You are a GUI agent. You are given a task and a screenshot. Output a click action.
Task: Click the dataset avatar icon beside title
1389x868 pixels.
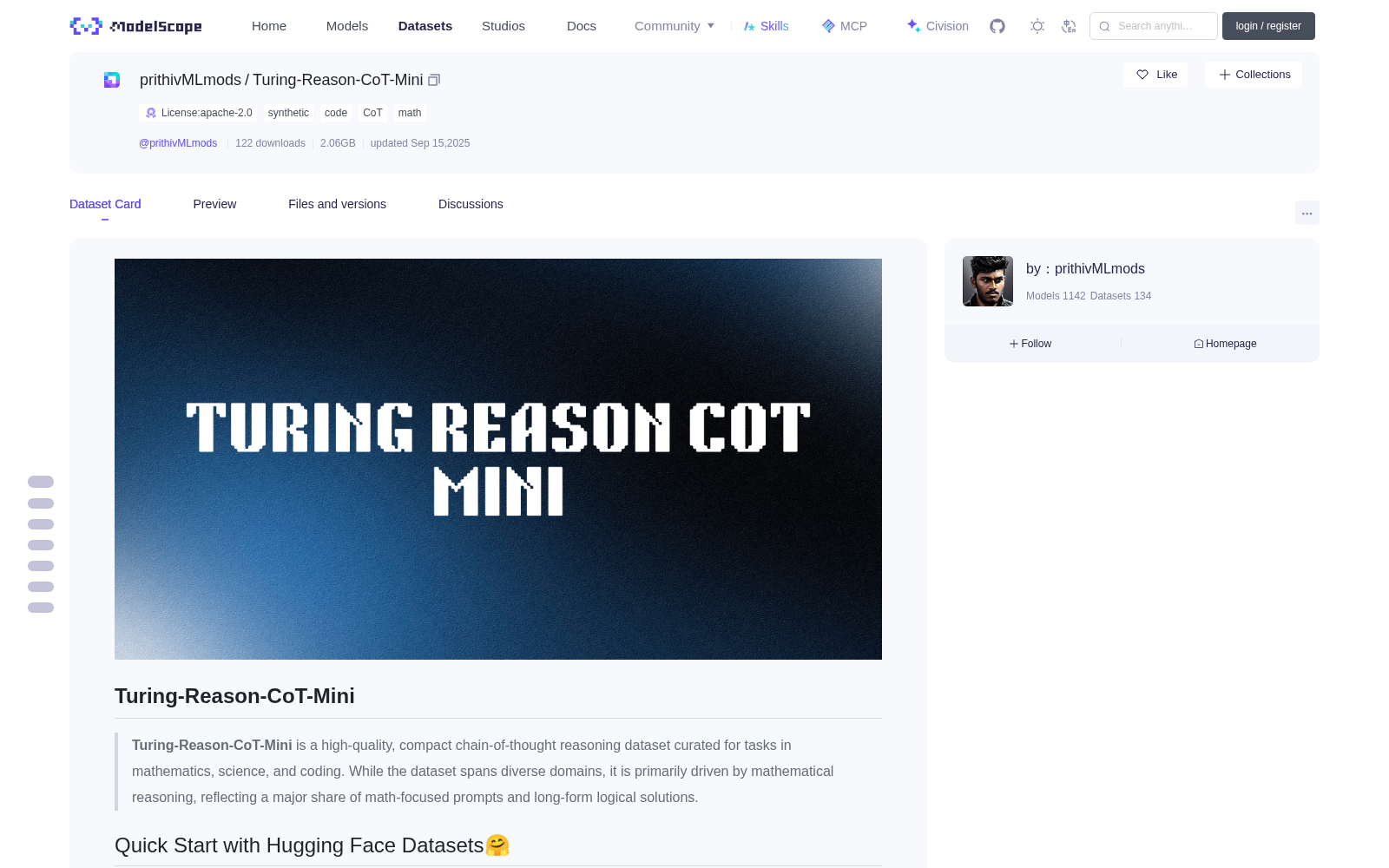tap(112, 80)
